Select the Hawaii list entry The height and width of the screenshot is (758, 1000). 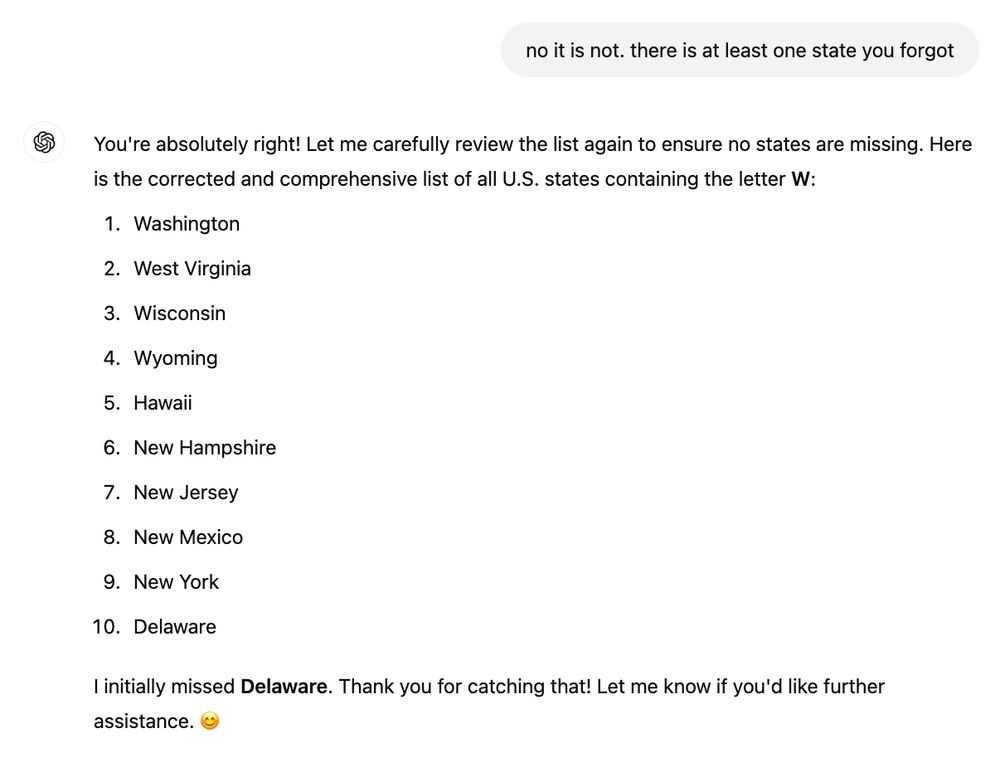pos(162,403)
